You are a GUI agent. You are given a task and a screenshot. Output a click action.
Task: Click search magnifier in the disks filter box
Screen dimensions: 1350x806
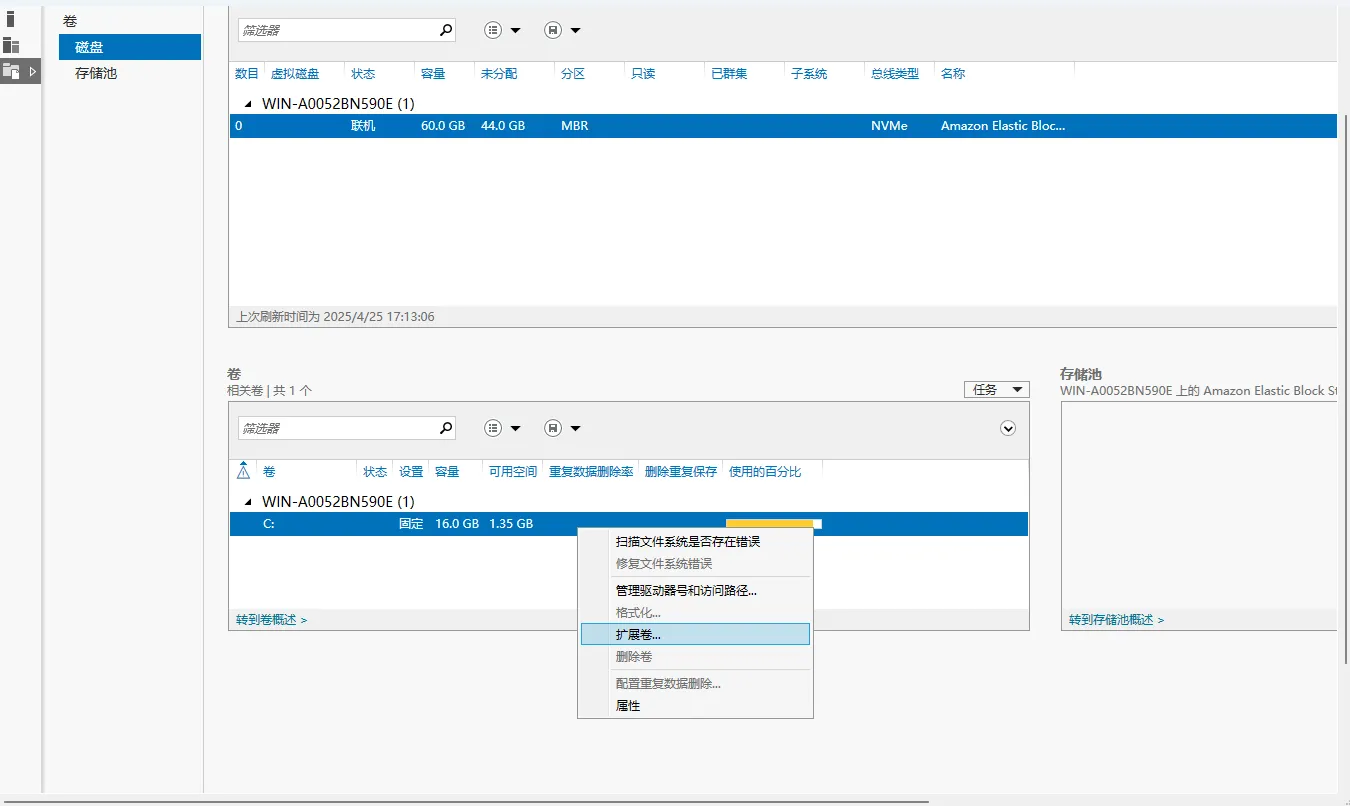pyautogui.click(x=446, y=30)
